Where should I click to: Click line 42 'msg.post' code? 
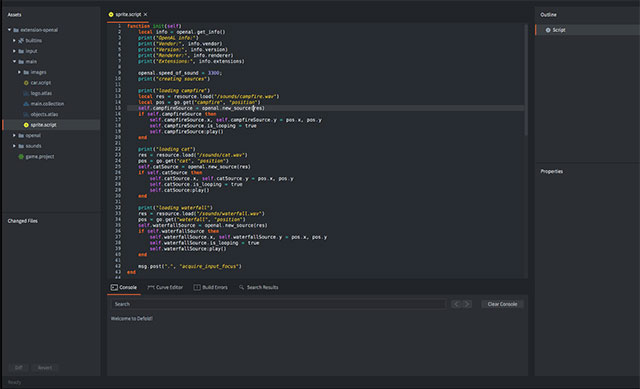click(190, 267)
